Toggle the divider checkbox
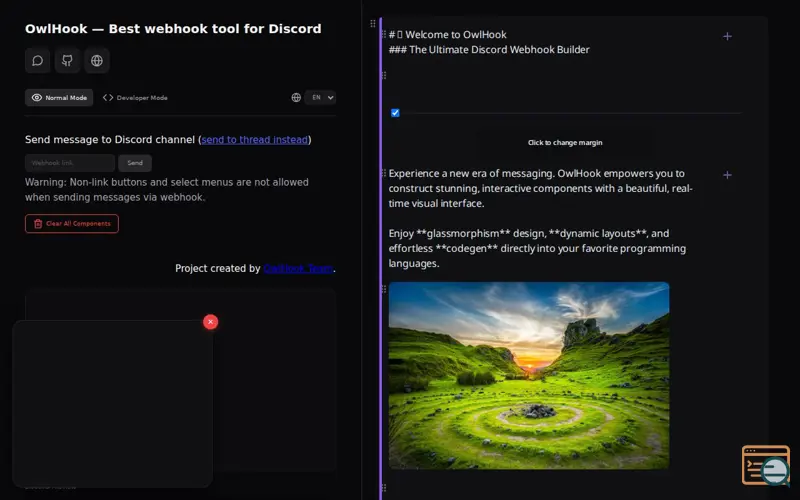Image resolution: width=800 pixels, height=500 pixels. click(395, 113)
